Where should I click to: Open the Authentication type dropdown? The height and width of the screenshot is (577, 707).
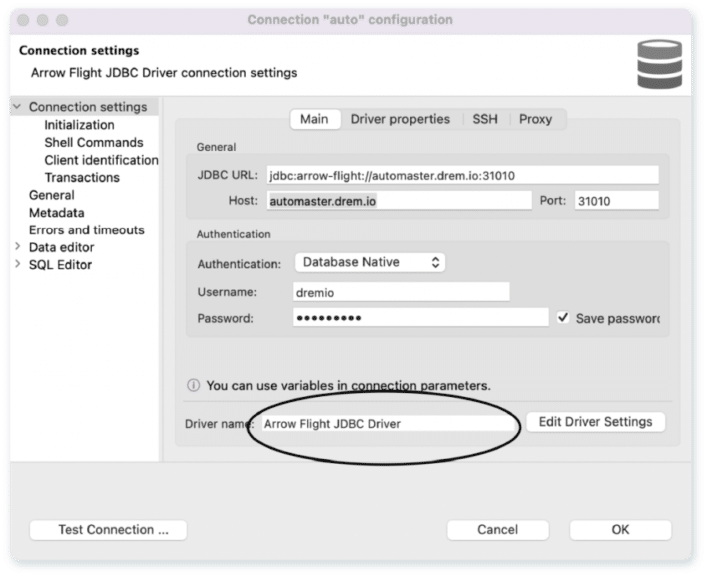(370, 262)
